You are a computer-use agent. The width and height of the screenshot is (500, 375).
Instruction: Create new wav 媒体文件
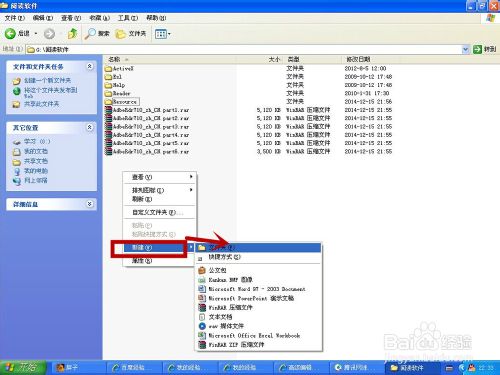[258, 326]
